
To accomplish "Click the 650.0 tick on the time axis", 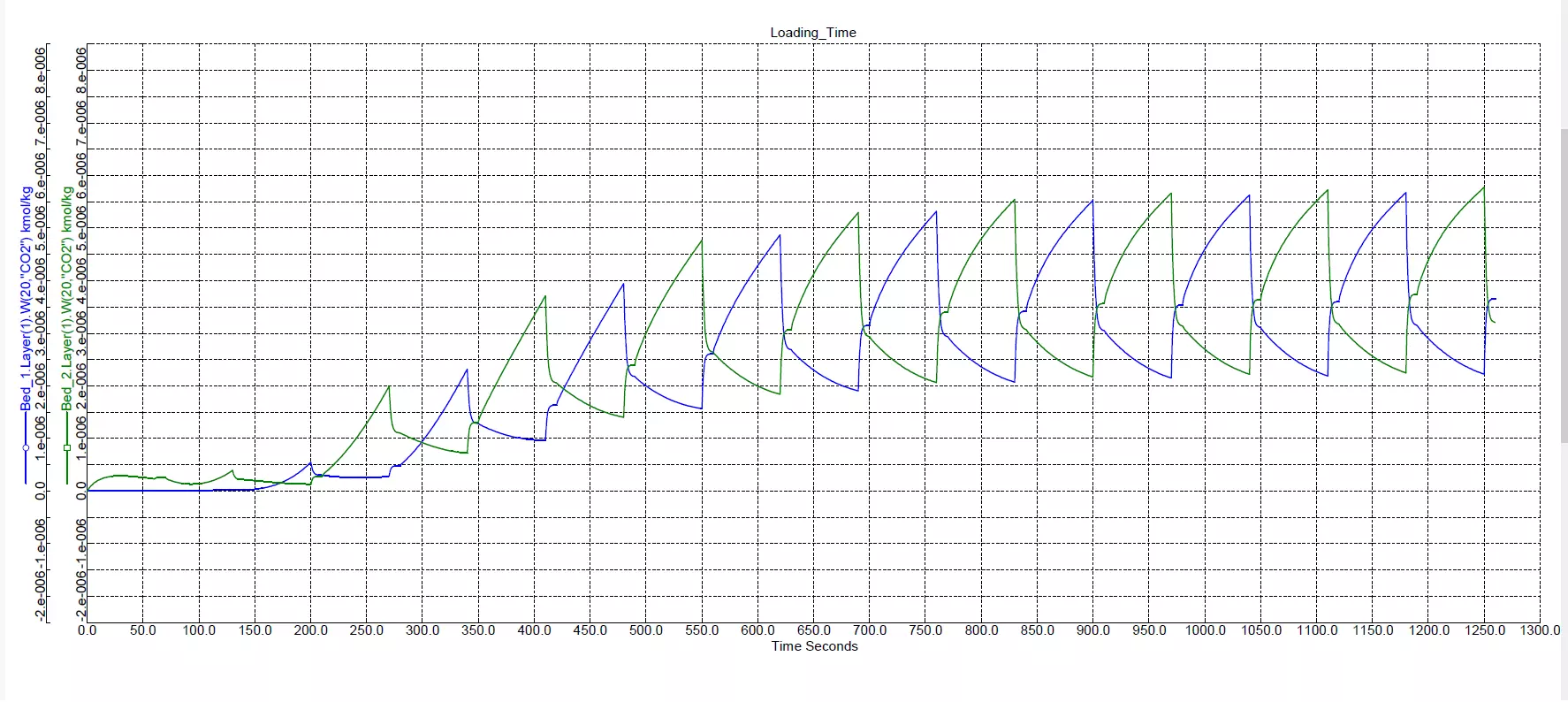I will point(813,630).
